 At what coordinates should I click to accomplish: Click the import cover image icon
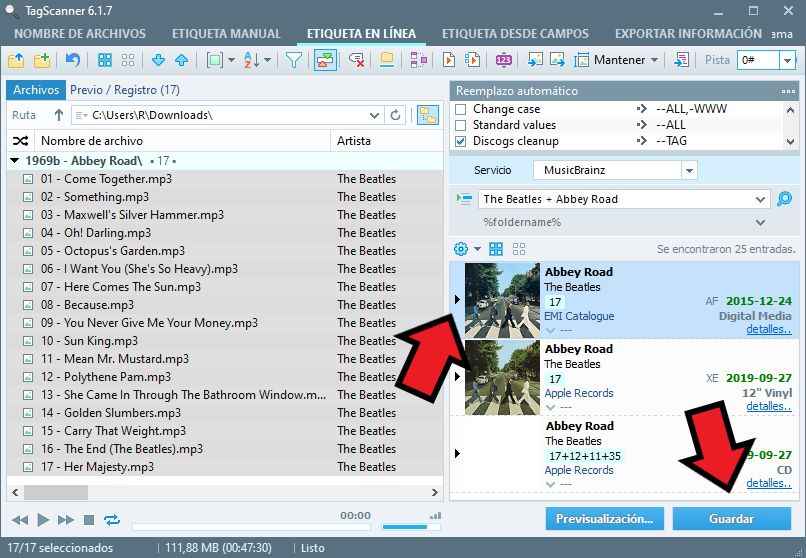[535, 60]
